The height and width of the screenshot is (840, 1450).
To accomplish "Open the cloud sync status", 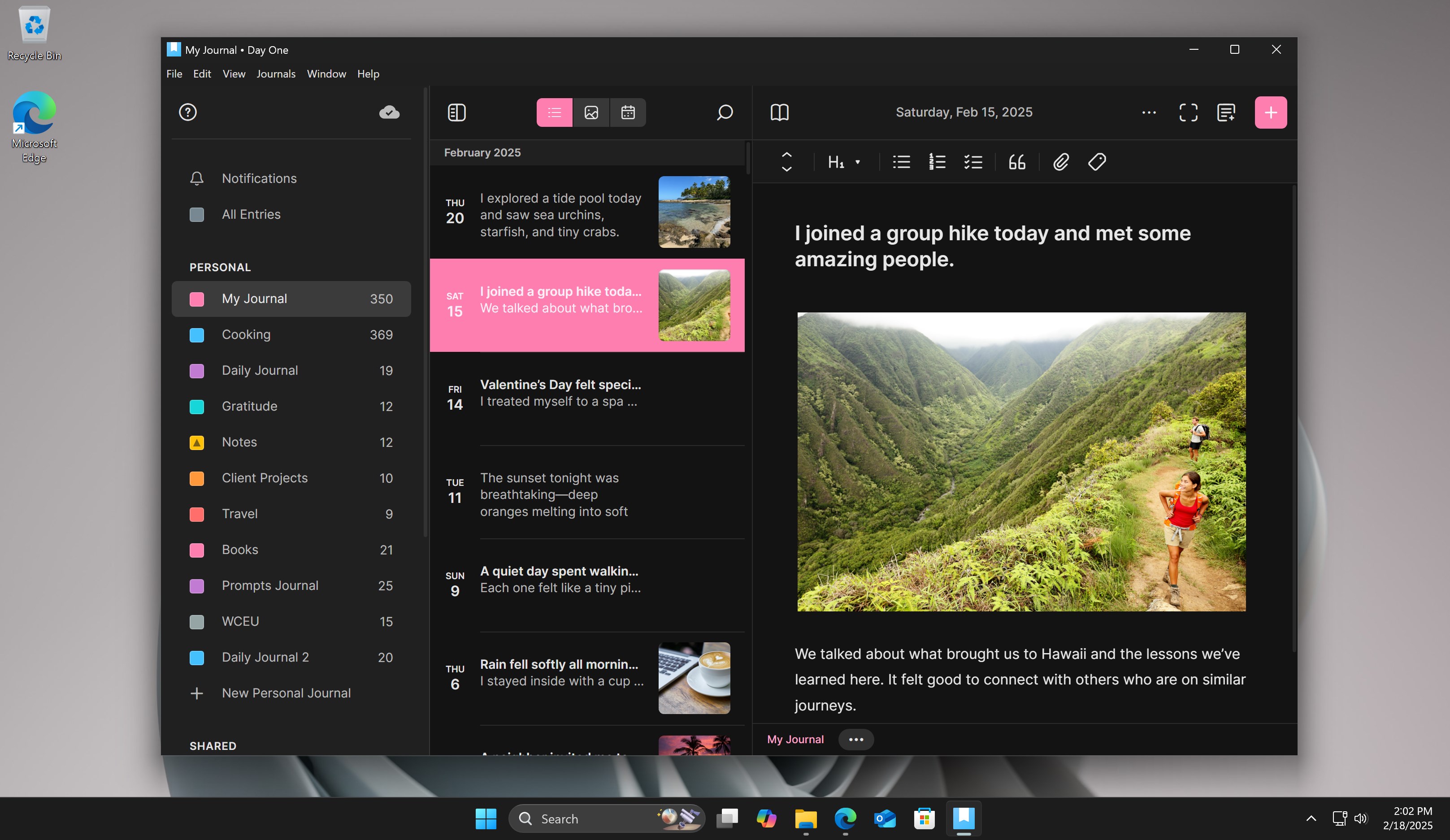I will click(x=390, y=112).
